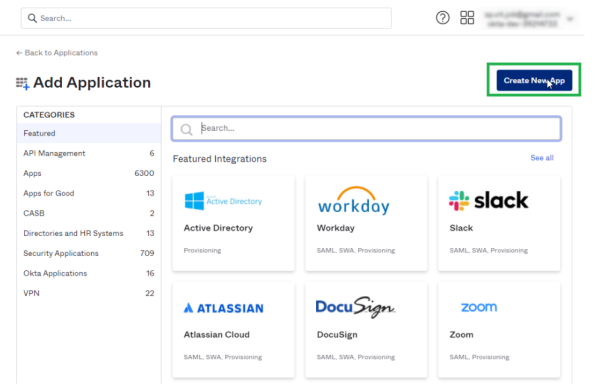593x388 pixels.
Task: Click the magnifier icon in top search bar
Action: (x=32, y=18)
